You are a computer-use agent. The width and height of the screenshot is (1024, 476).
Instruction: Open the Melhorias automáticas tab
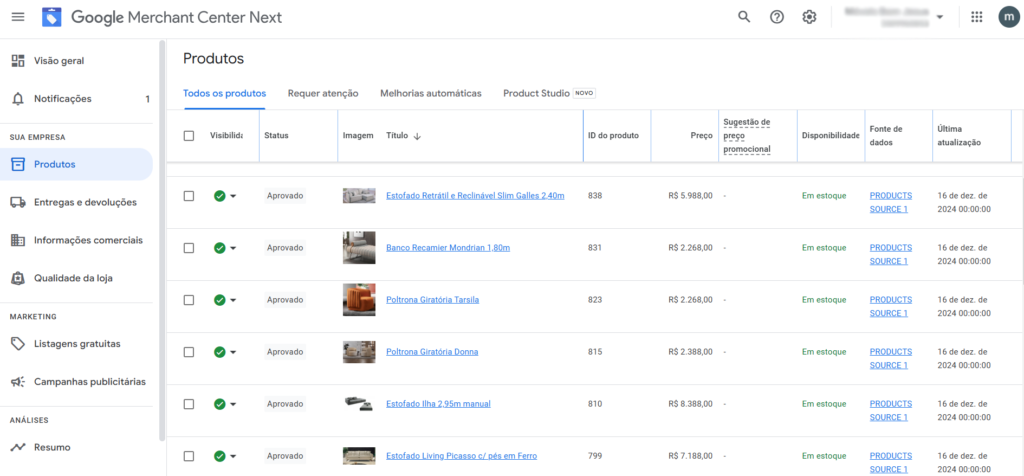[430, 93]
